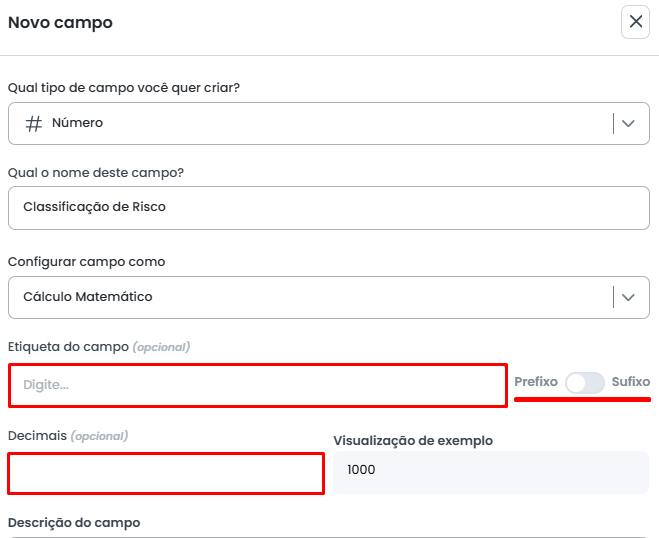Click into the Decimais input box
Viewport: 659px width, 538px height.
166,473
